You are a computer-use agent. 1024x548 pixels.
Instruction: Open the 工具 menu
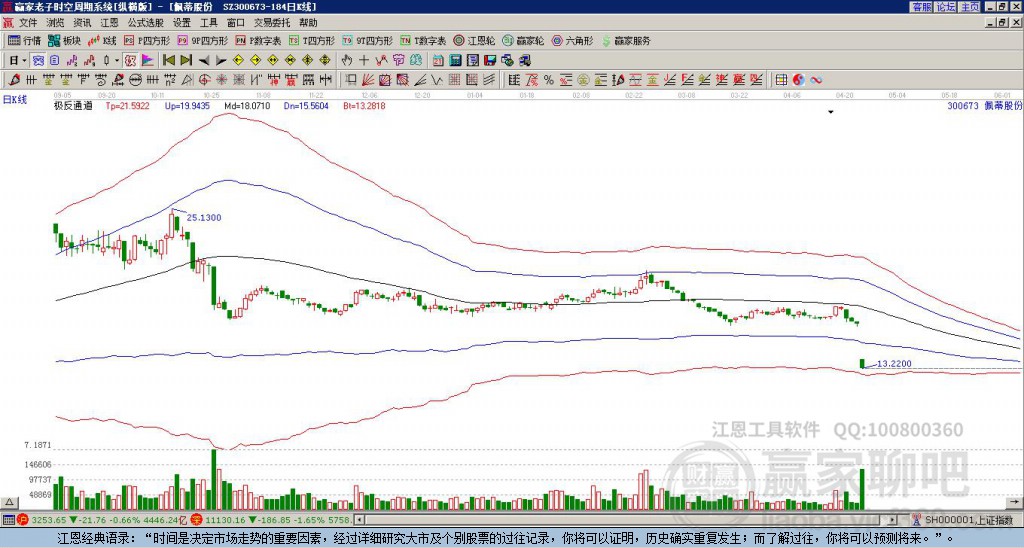coord(208,23)
